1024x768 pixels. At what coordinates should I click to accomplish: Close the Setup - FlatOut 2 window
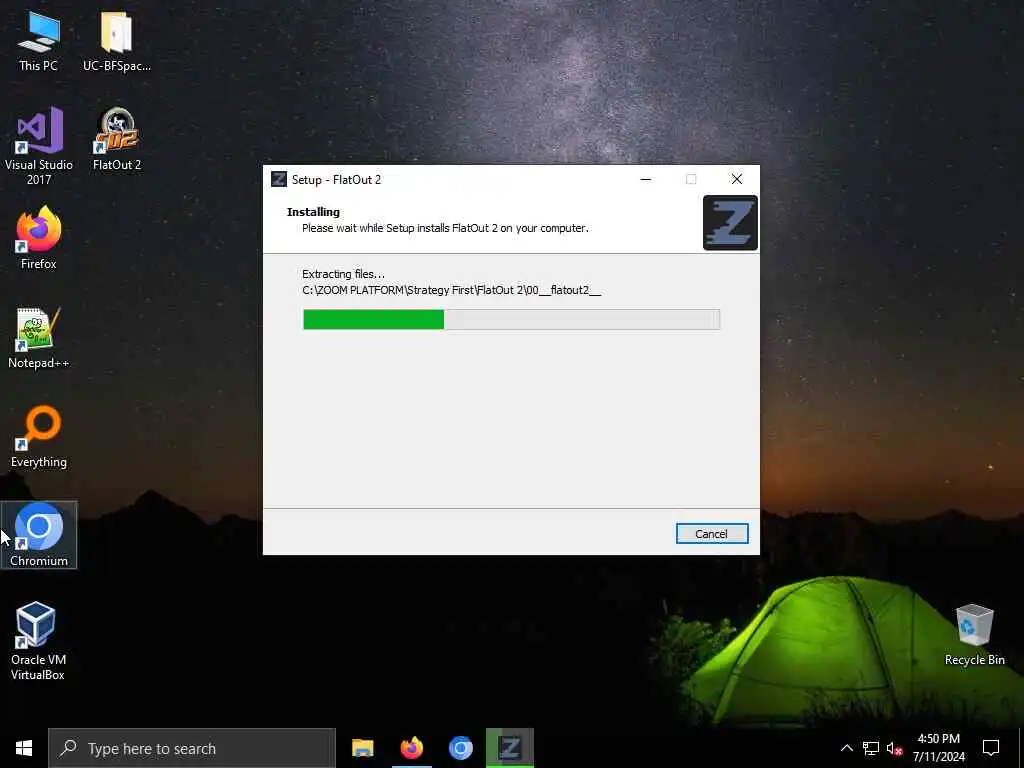coord(737,179)
